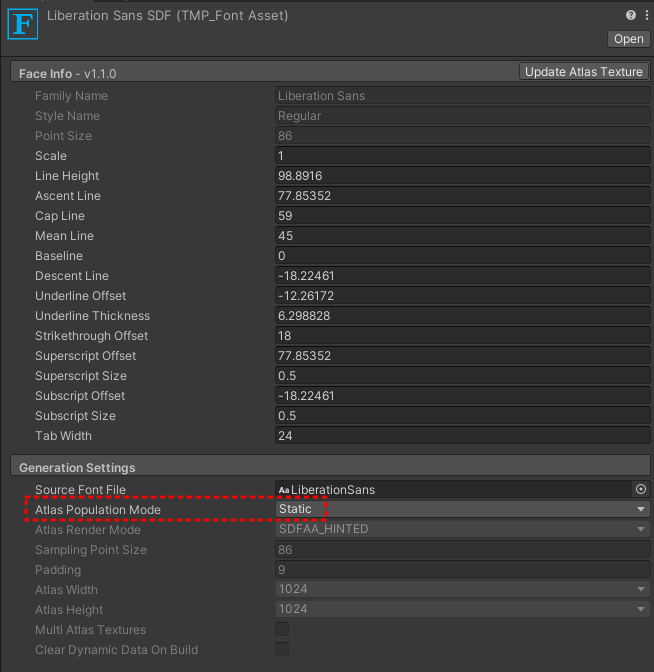Toggle Multi Atlas Textures checkbox
The image size is (654, 672).
click(x=282, y=629)
